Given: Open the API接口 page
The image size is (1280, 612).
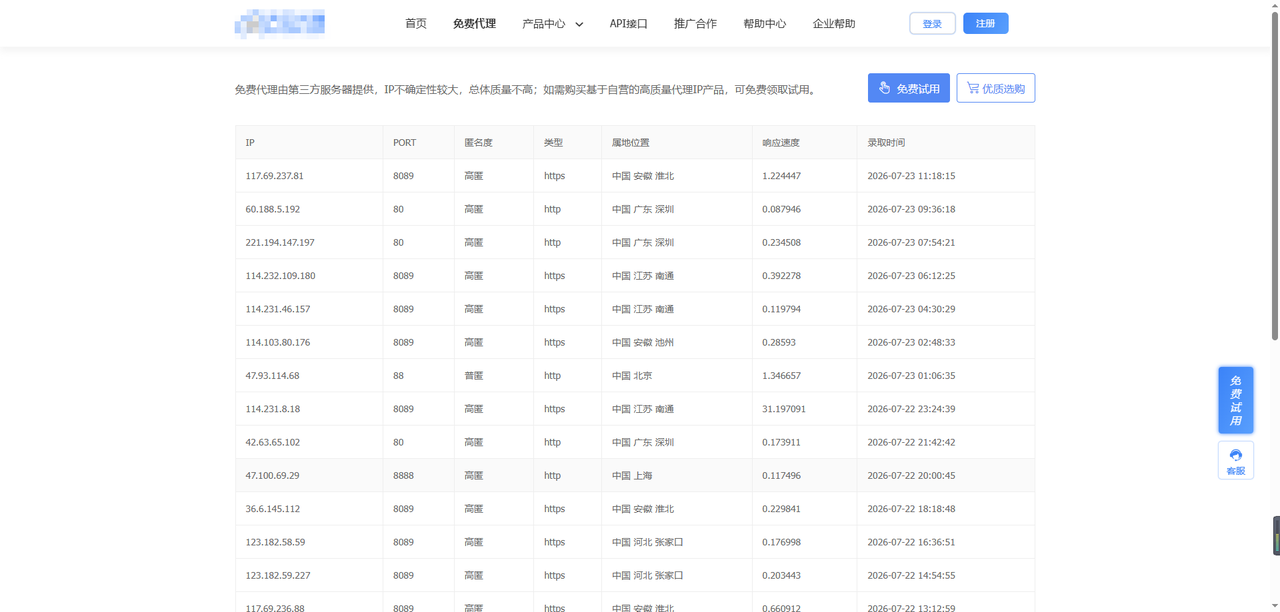Looking at the screenshot, I should [x=629, y=23].
